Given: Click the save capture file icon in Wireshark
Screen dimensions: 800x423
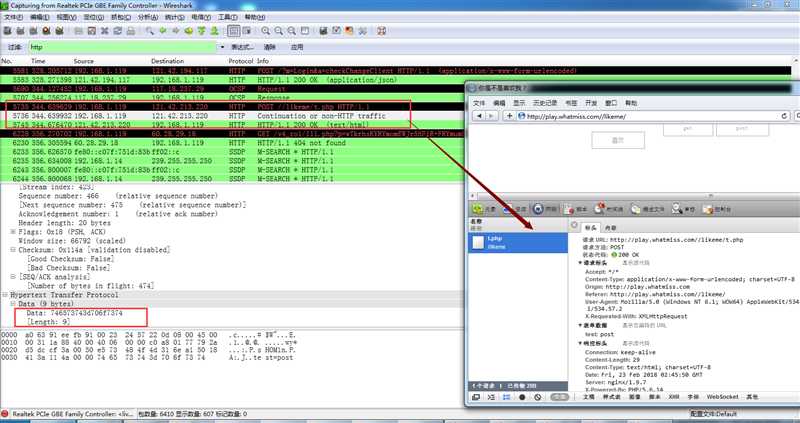Looking at the screenshot, I should pos(92,31).
